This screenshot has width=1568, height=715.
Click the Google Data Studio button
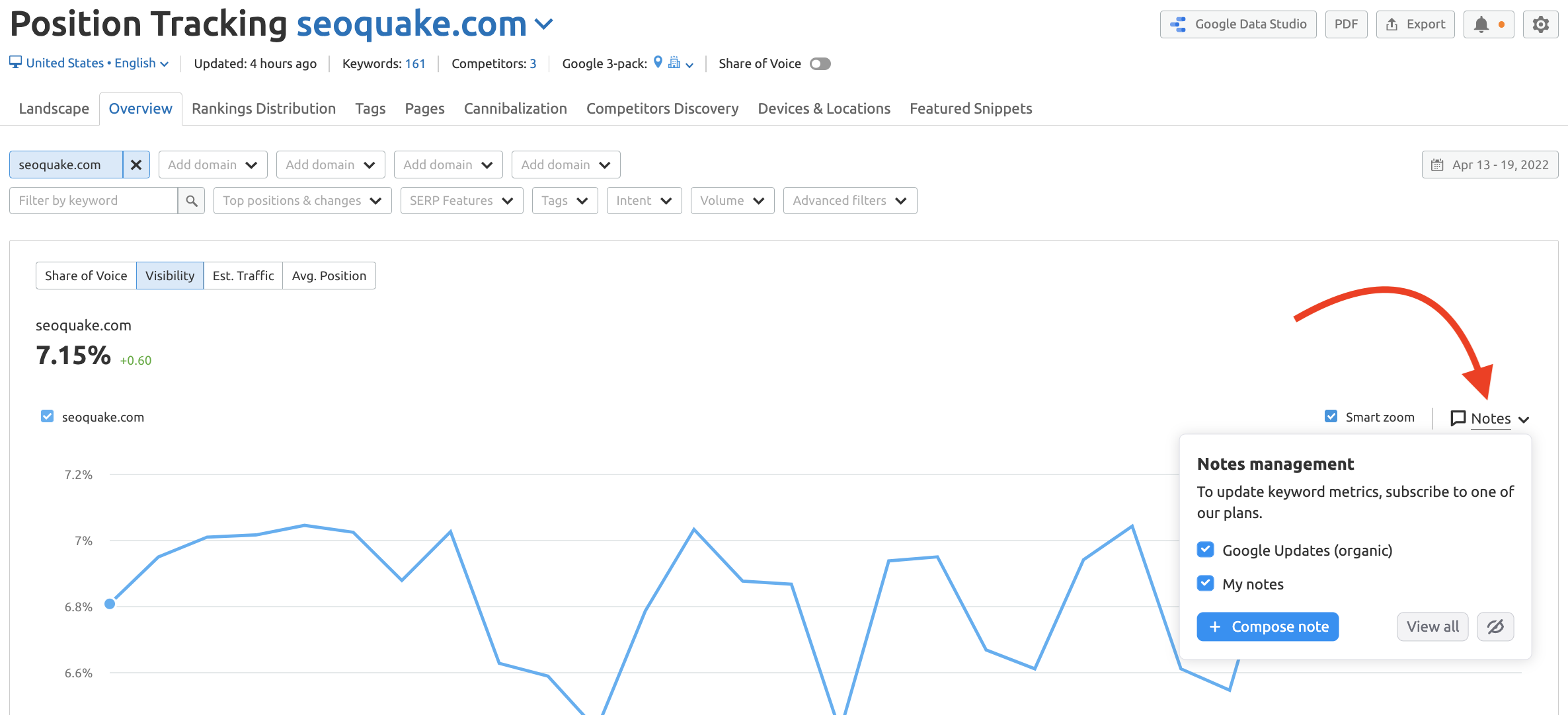1238,24
